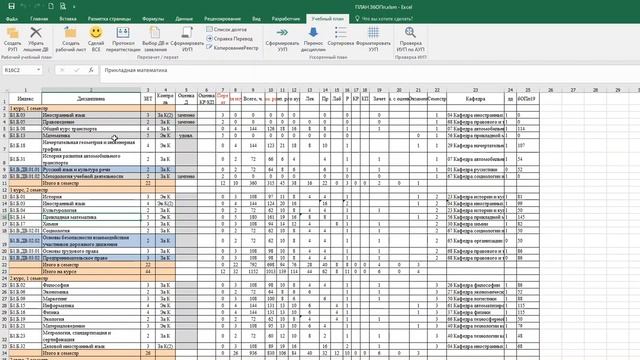Click the Перенос дисциплин down-arrow icon
Screen dimensions: 640x360
313,32
